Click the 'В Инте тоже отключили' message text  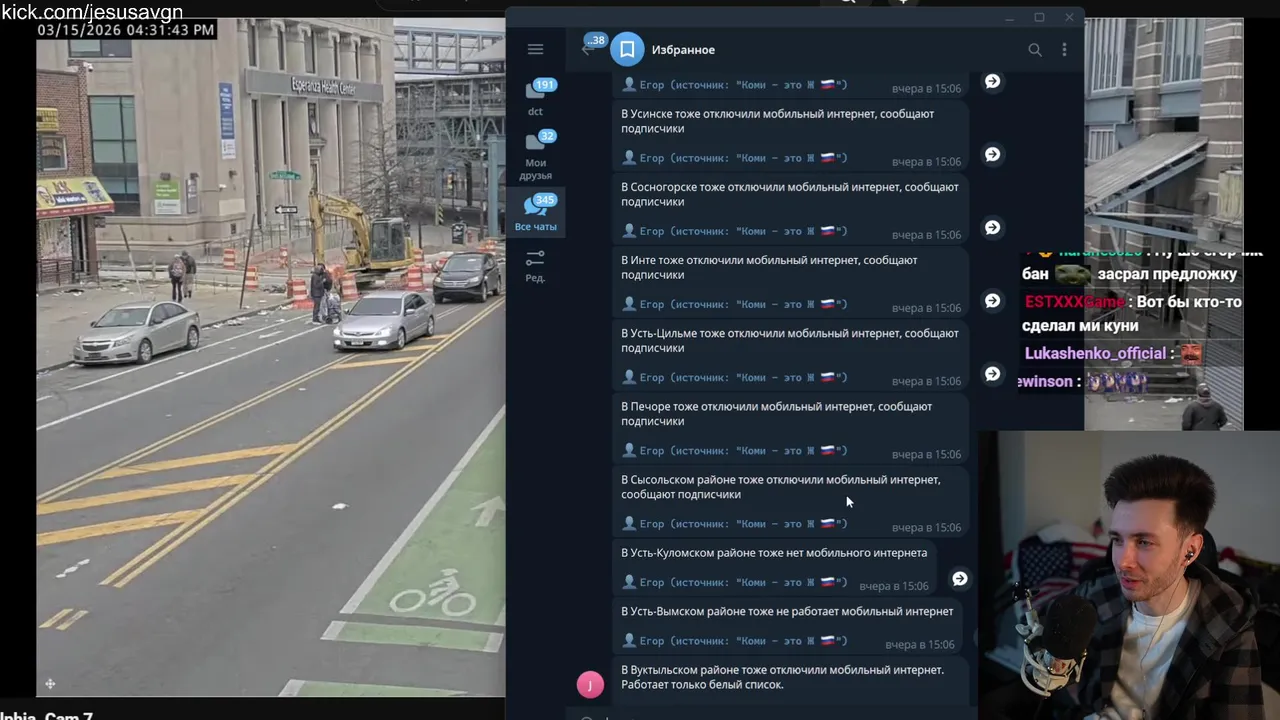tap(769, 267)
